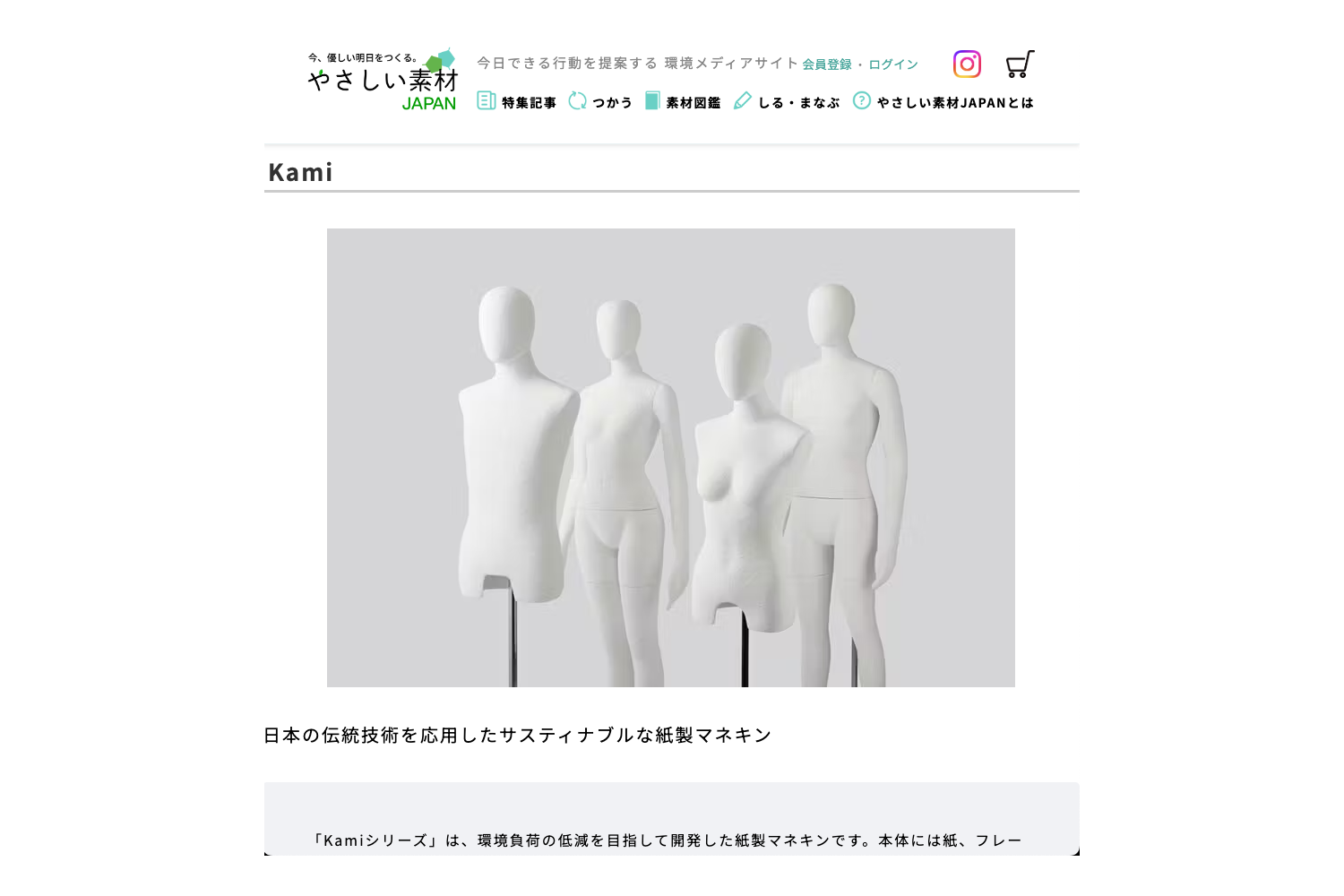Click the ログイン link

[x=893, y=65]
